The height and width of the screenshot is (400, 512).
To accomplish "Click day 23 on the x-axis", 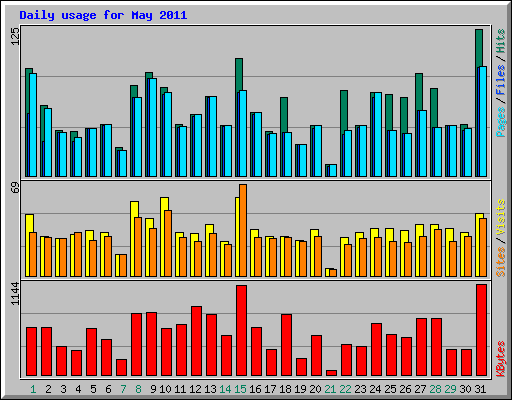I will [x=360, y=389].
